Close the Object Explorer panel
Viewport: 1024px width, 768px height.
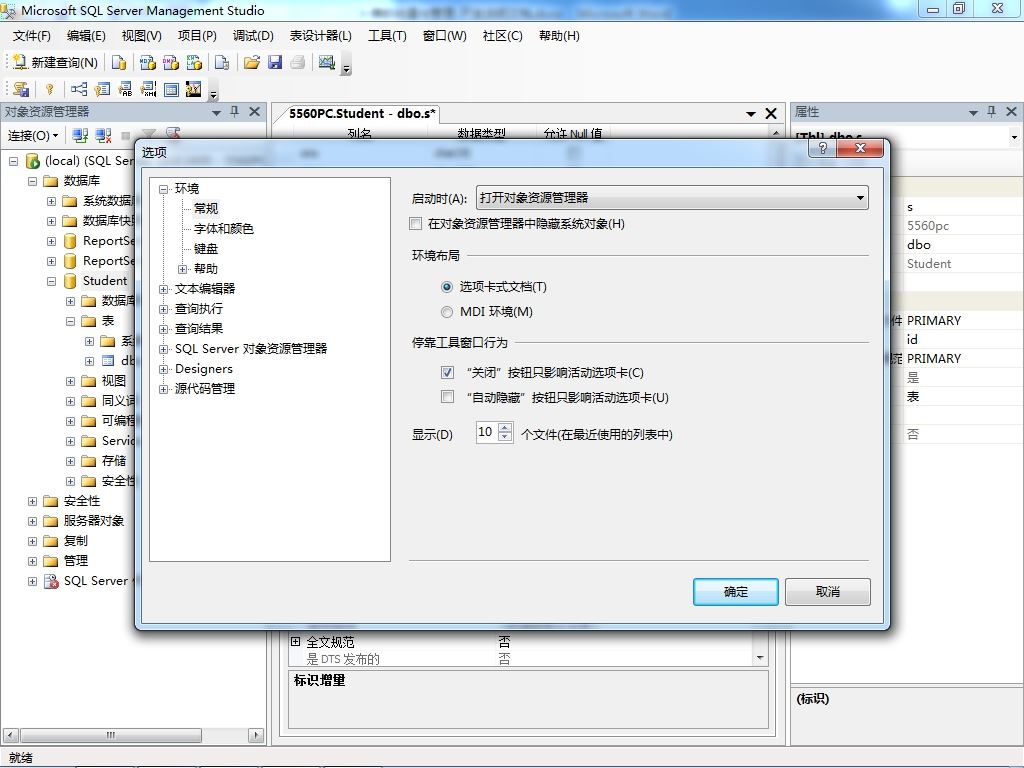[x=255, y=112]
